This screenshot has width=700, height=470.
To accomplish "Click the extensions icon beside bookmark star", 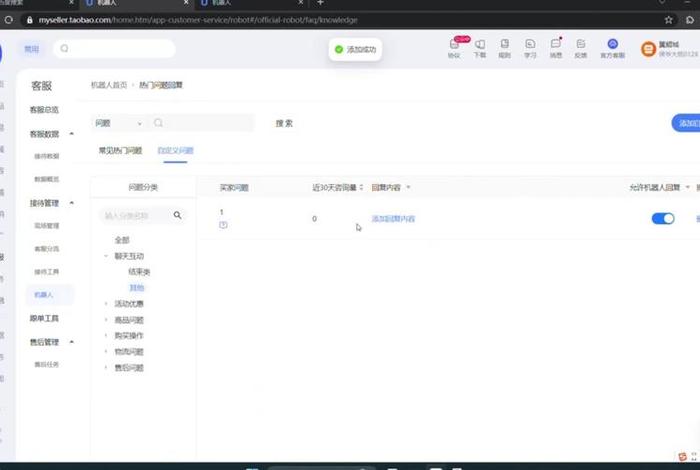I will 690,20.
